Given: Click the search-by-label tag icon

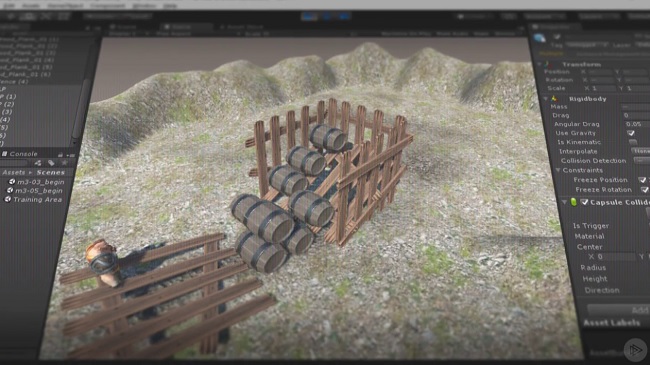Looking at the screenshot, I should [x=51, y=163].
